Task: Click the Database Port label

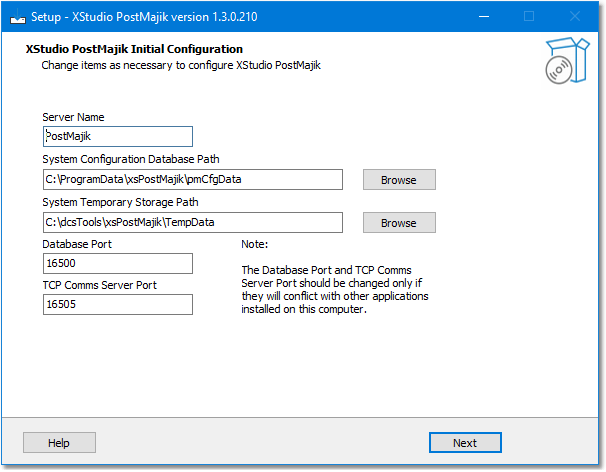Action: pos(77,244)
